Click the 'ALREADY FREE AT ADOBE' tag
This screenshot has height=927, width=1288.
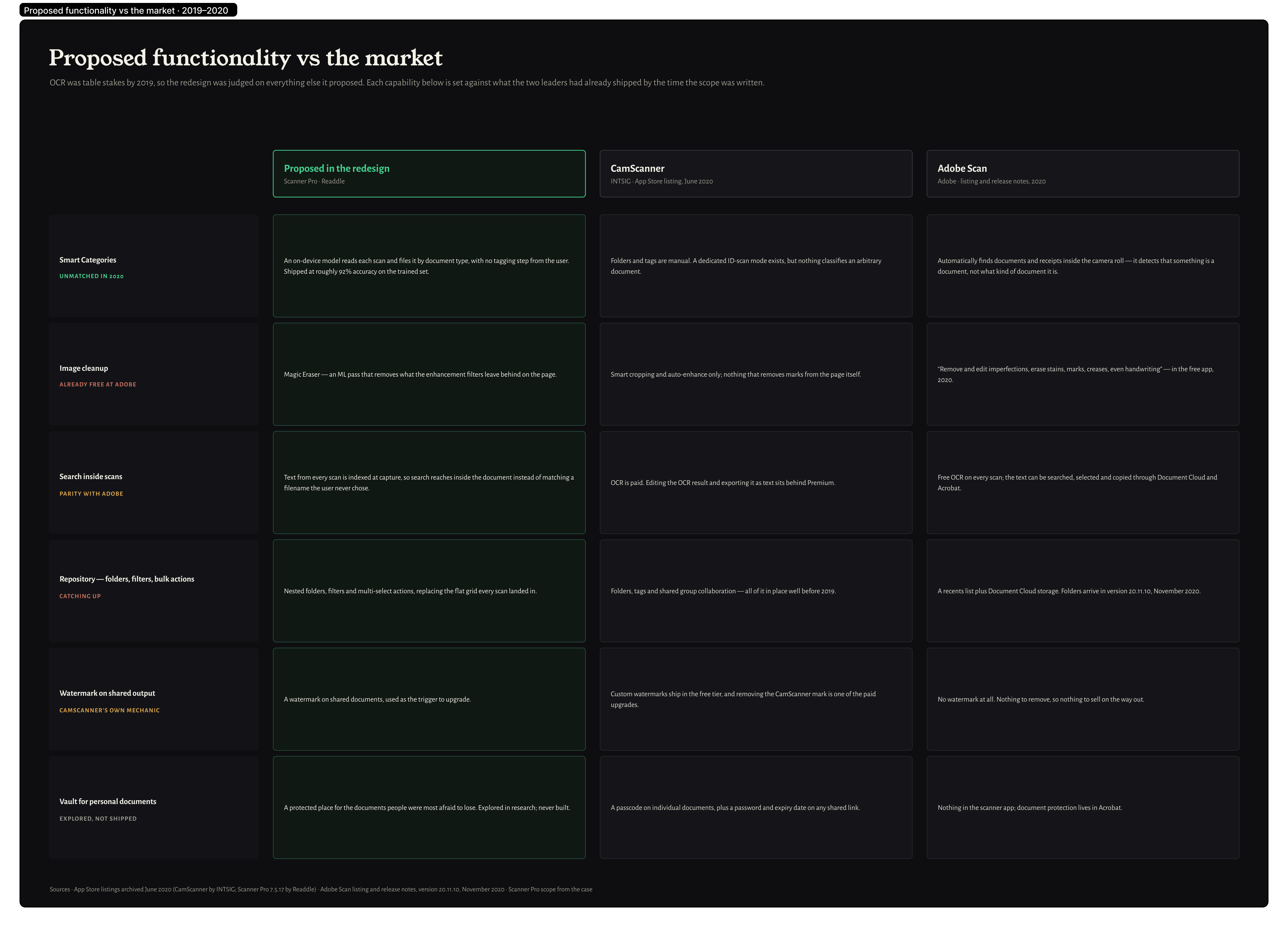tap(98, 384)
